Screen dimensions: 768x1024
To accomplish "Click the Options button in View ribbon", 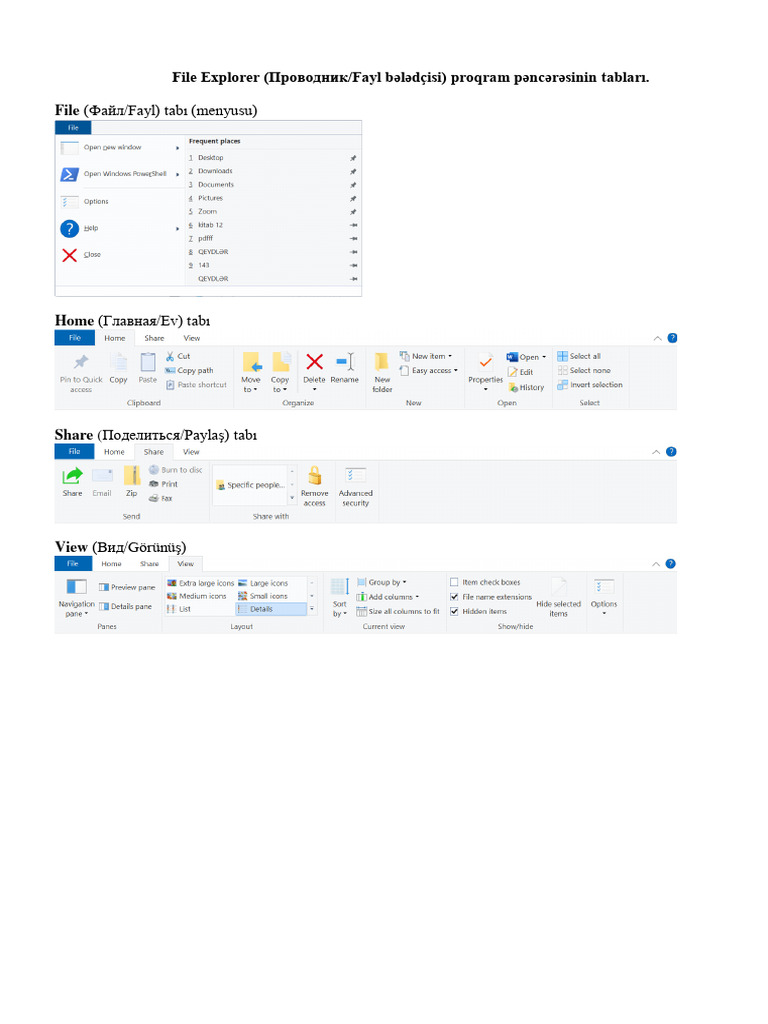I will [x=604, y=596].
